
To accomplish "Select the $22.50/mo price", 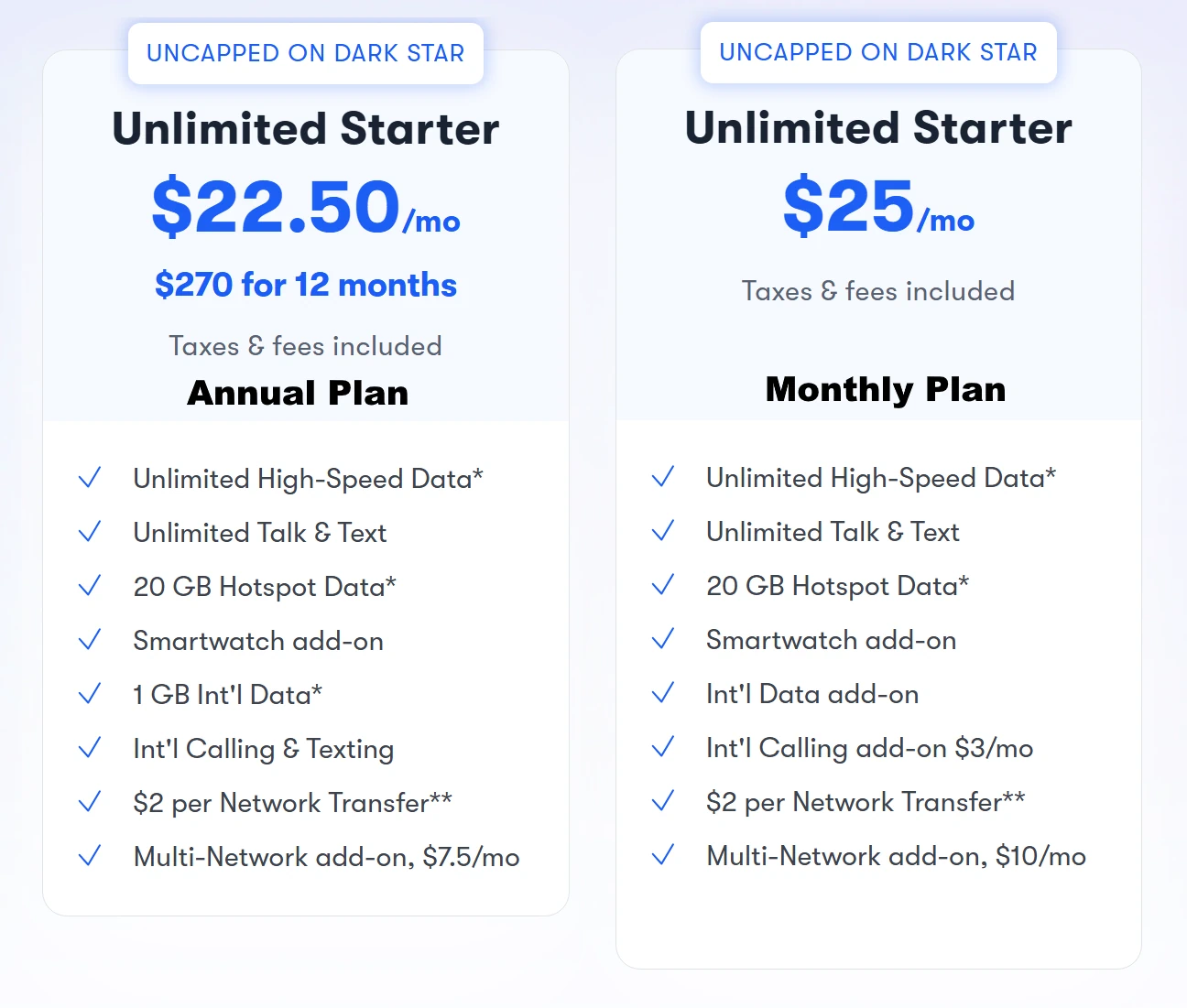I will coord(306,207).
